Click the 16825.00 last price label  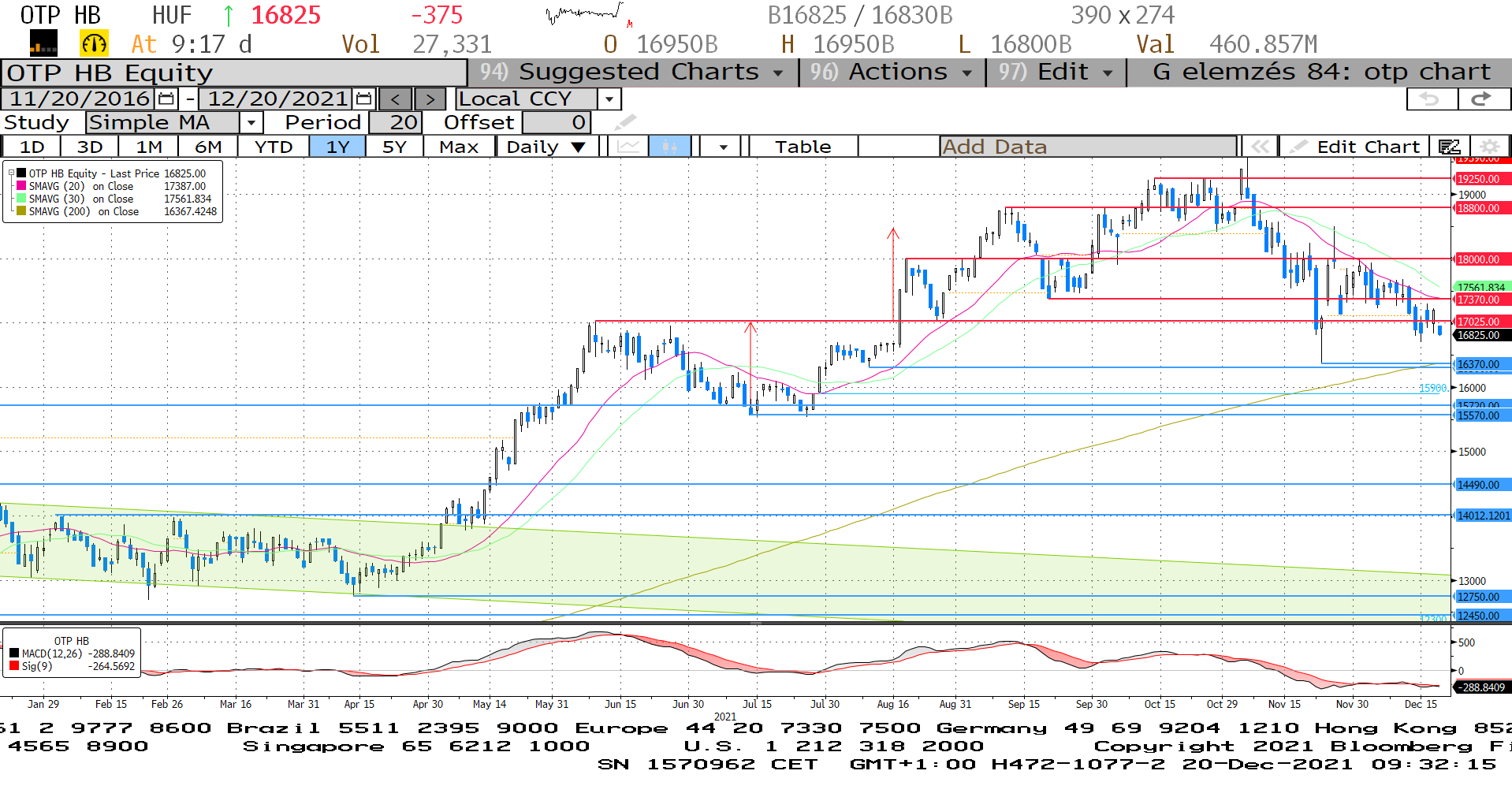tap(1482, 335)
